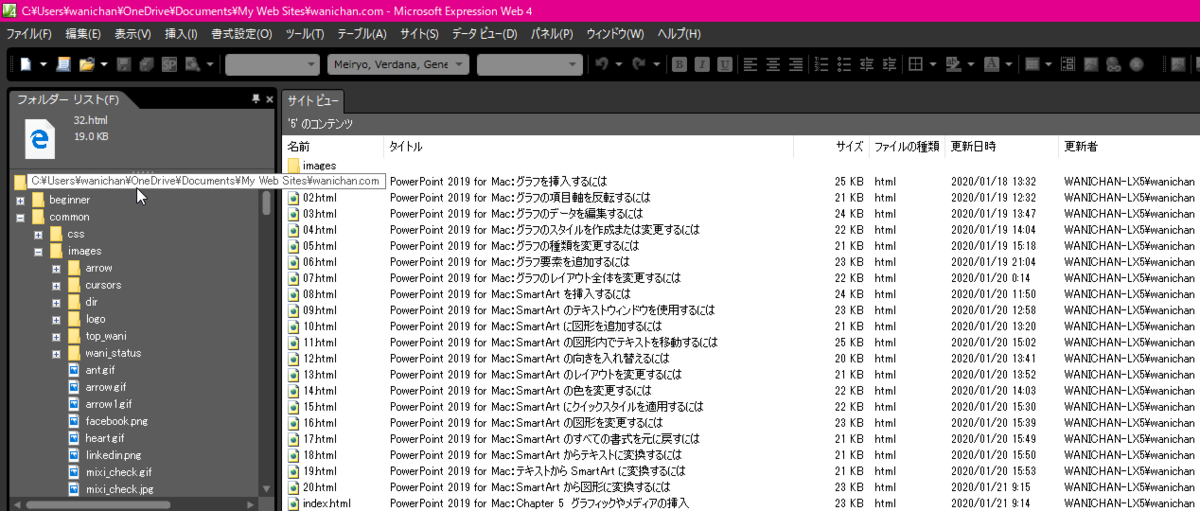Select the index.html file in the site view list
Viewport: 1200px width, 511px height.
point(320,503)
